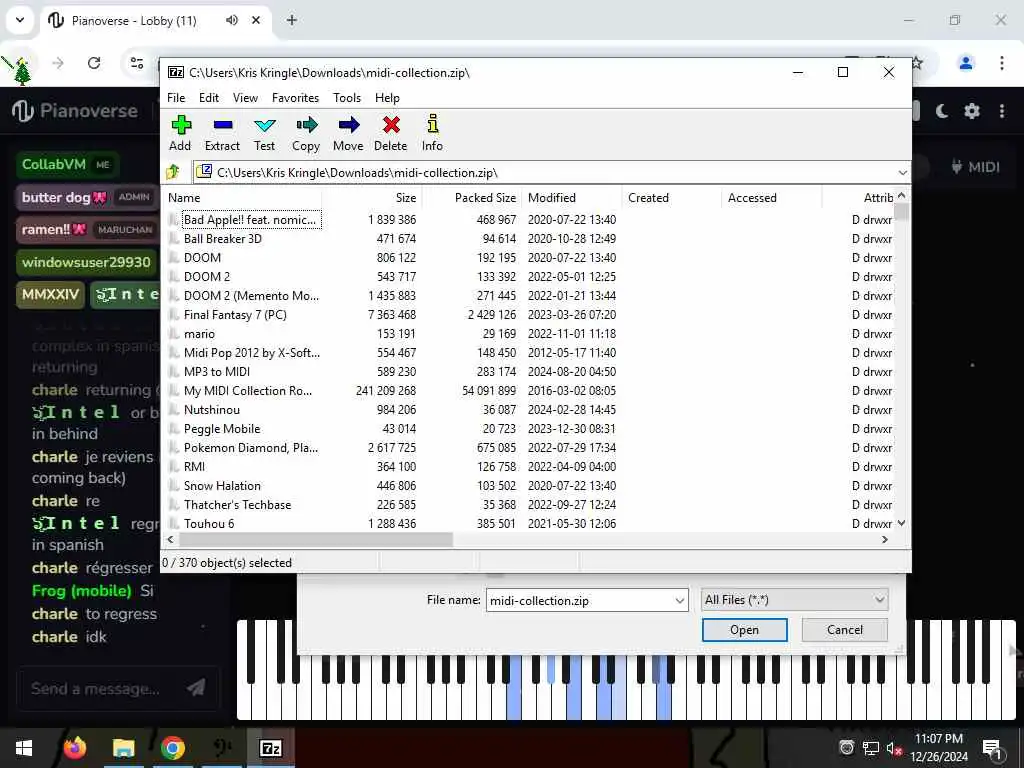Mute the Pianoverse browser tab audio
The height and width of the screenshot is (768, 1024).
(x=232, y=20)
